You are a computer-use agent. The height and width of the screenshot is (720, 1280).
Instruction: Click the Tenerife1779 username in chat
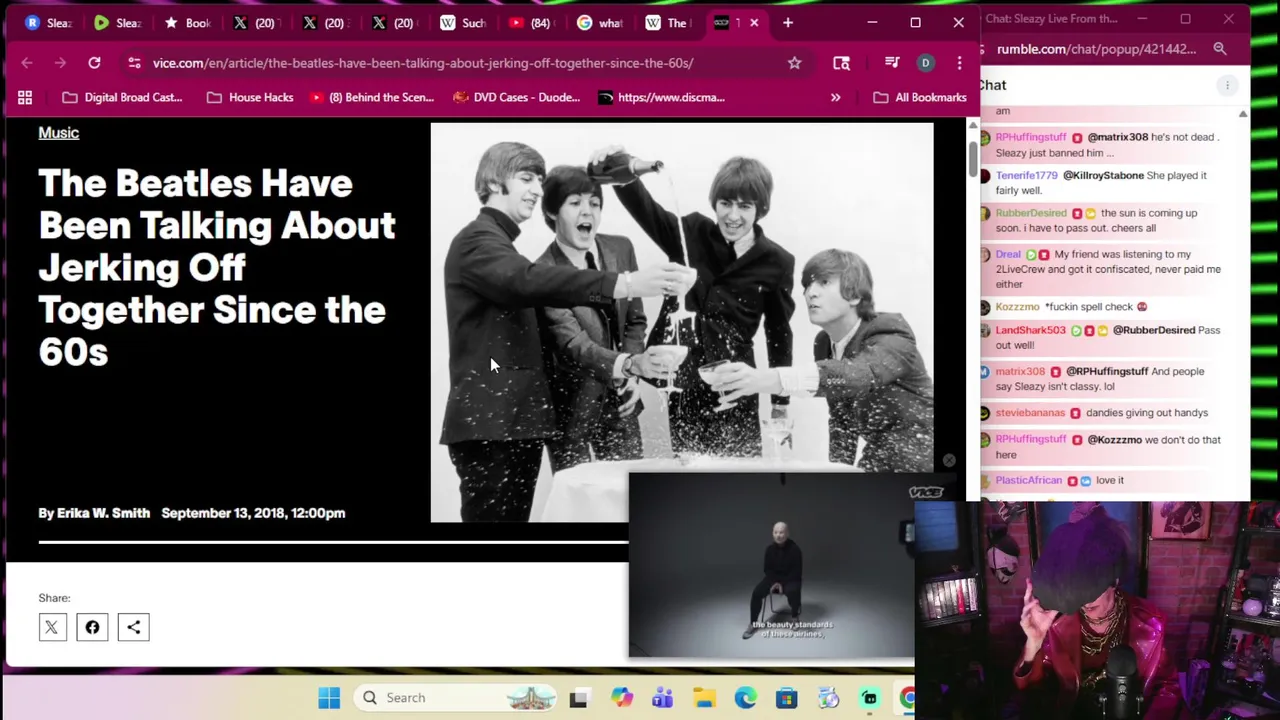1027,175
